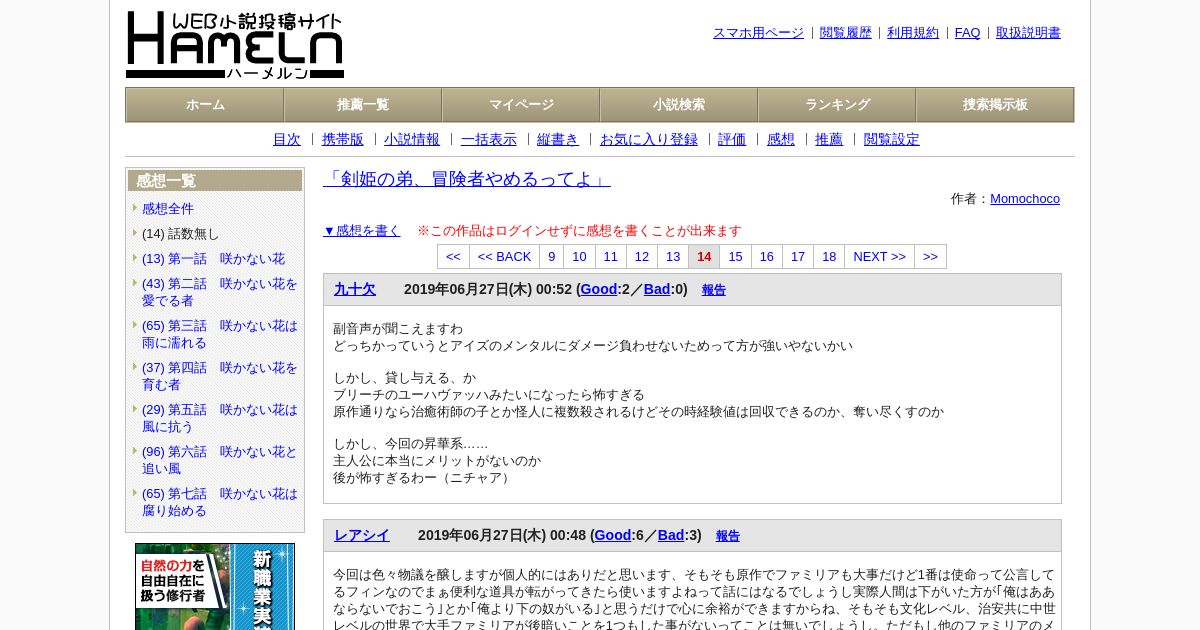This screenshot has width=1200, height=630.
Task: Select 感想全件 in sidebar
Action: [x=168, y=208]
